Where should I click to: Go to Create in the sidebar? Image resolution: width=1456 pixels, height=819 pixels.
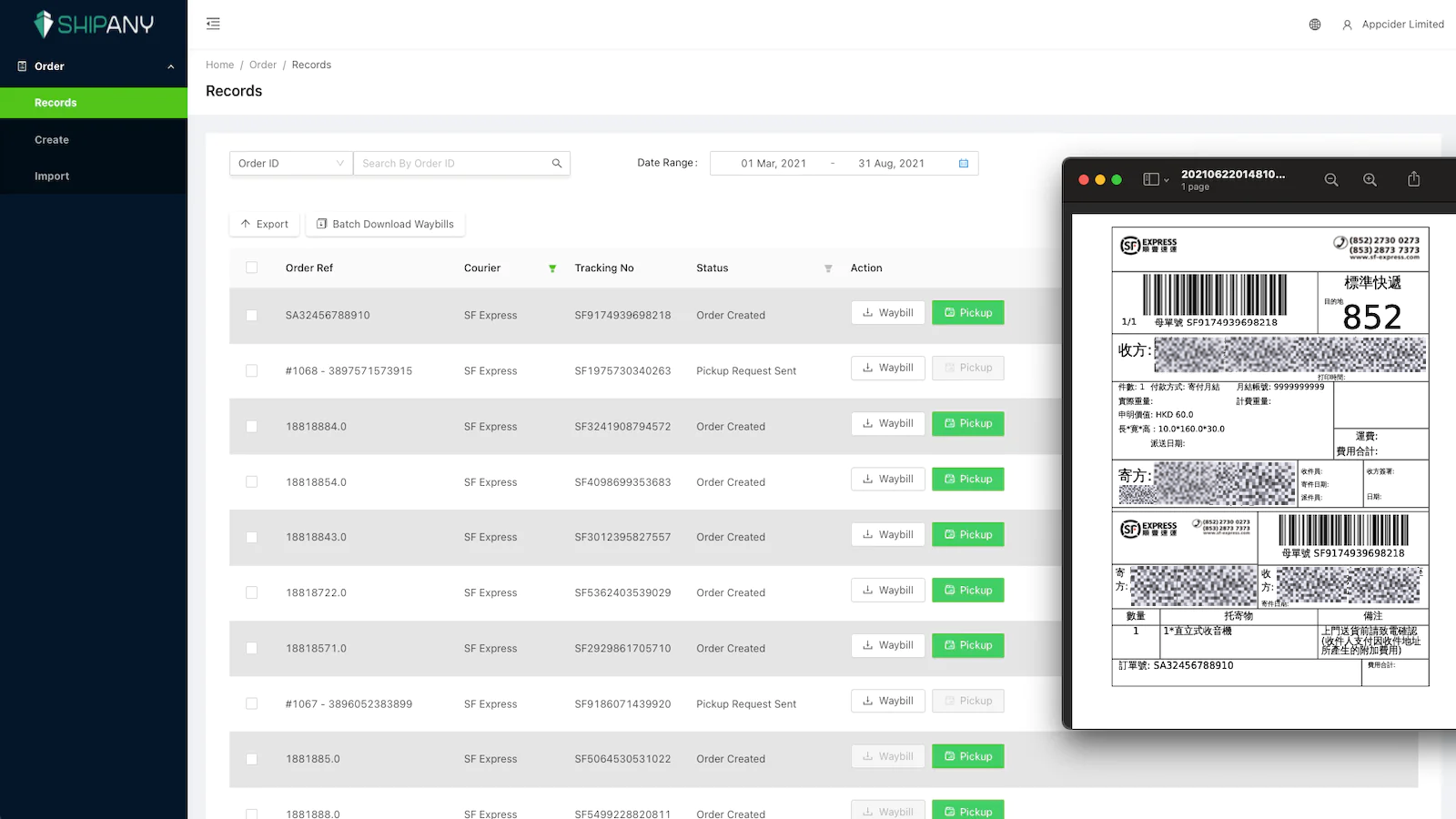(52, 140)
